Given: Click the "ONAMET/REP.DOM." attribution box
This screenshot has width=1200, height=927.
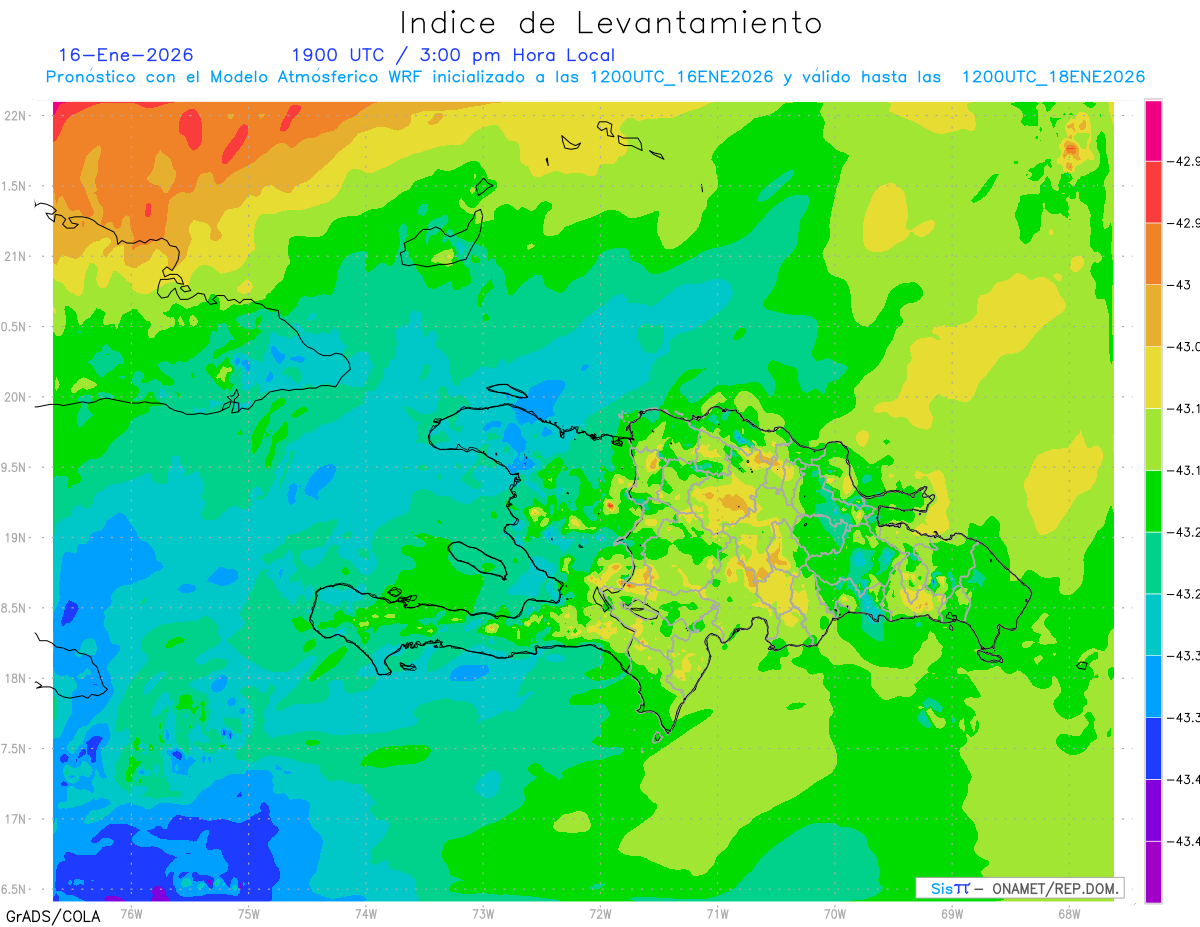Looking at the screenshot, I should click(x=1019, y=888).
